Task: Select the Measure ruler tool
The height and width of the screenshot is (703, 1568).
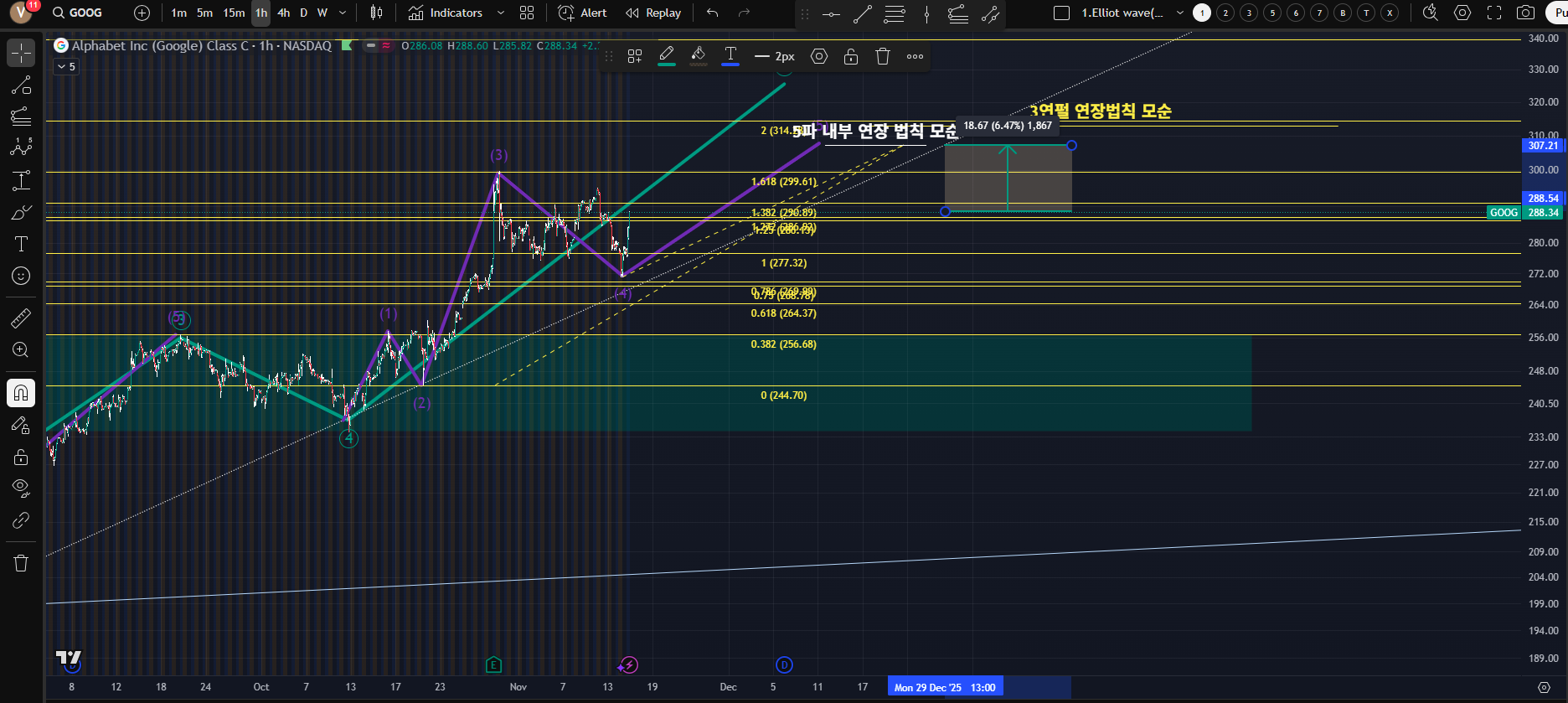Action: pos(21,318)
